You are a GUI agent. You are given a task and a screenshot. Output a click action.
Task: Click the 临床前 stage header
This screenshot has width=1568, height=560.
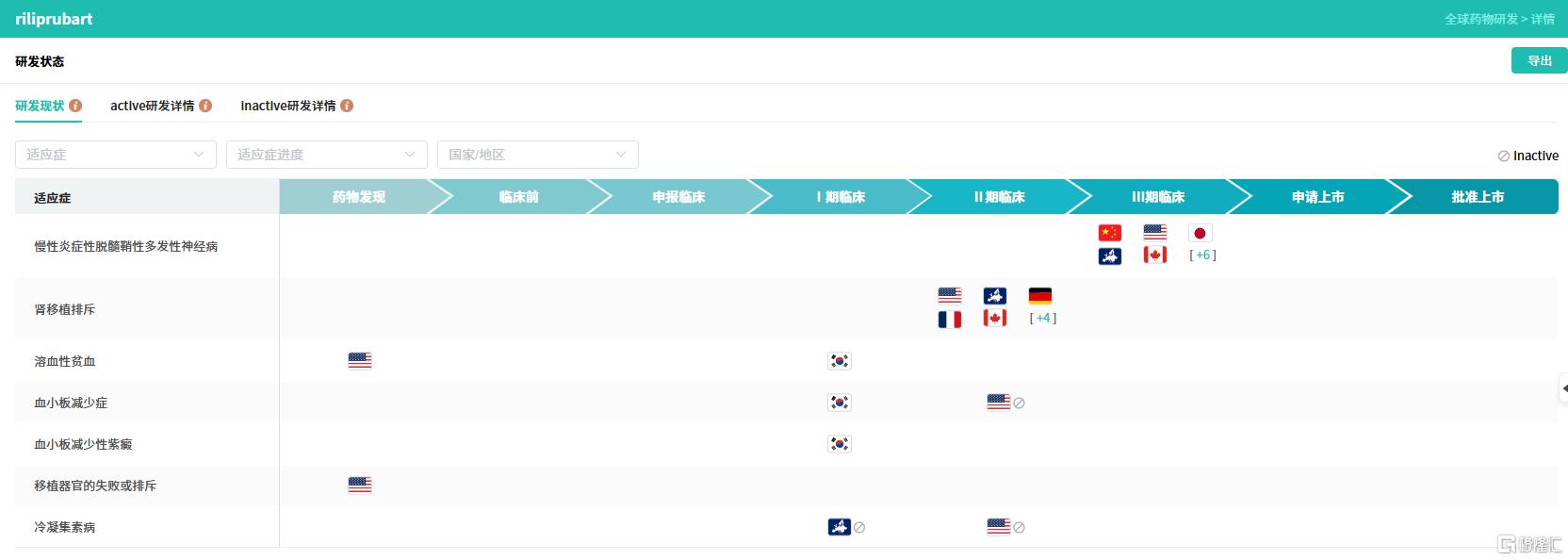click(x=519, y=197)
